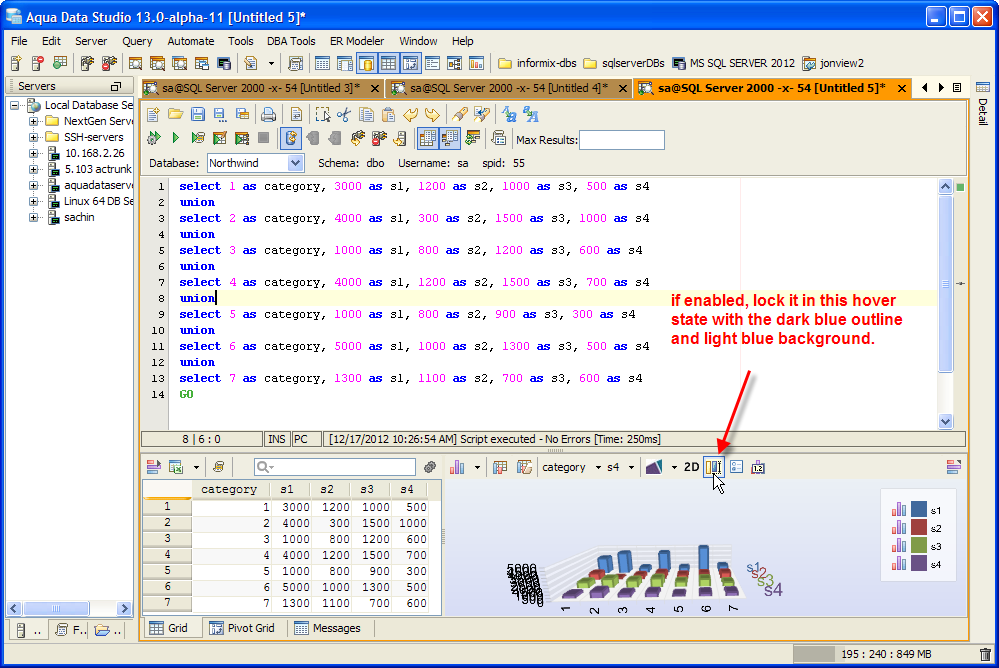
Task: Click the chart type bar chart icon
Action: [x=457, y=467]
